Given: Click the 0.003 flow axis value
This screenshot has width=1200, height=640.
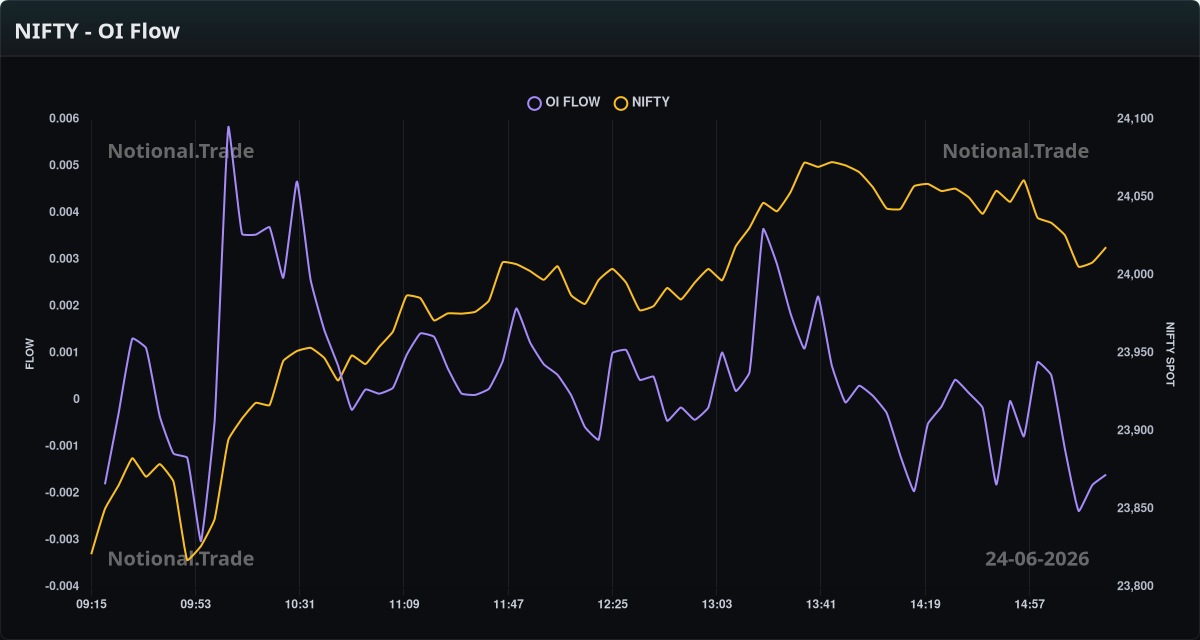Looking at the screenshot, I should [x=64, y=259].
